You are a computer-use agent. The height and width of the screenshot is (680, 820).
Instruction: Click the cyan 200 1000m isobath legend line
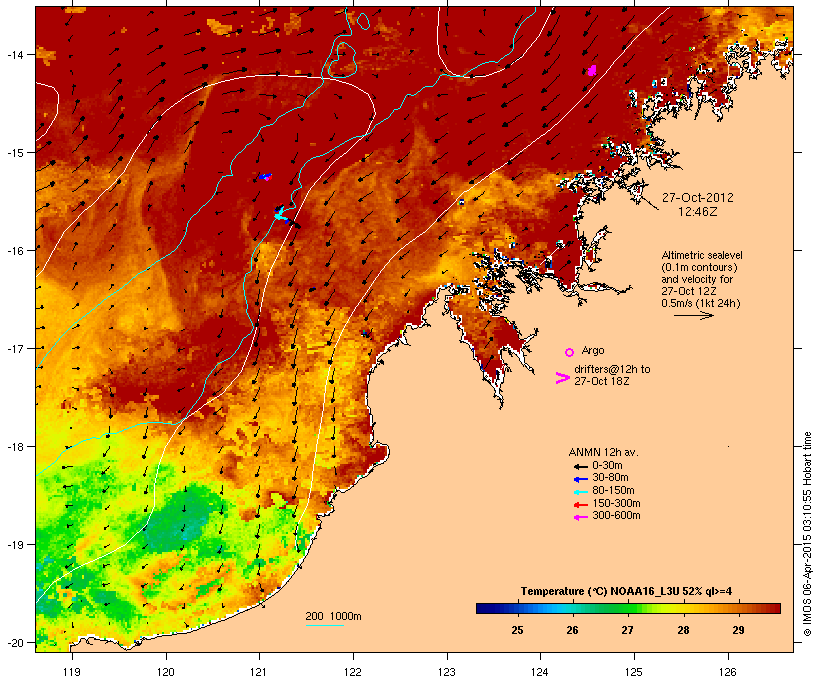[324, 625]
